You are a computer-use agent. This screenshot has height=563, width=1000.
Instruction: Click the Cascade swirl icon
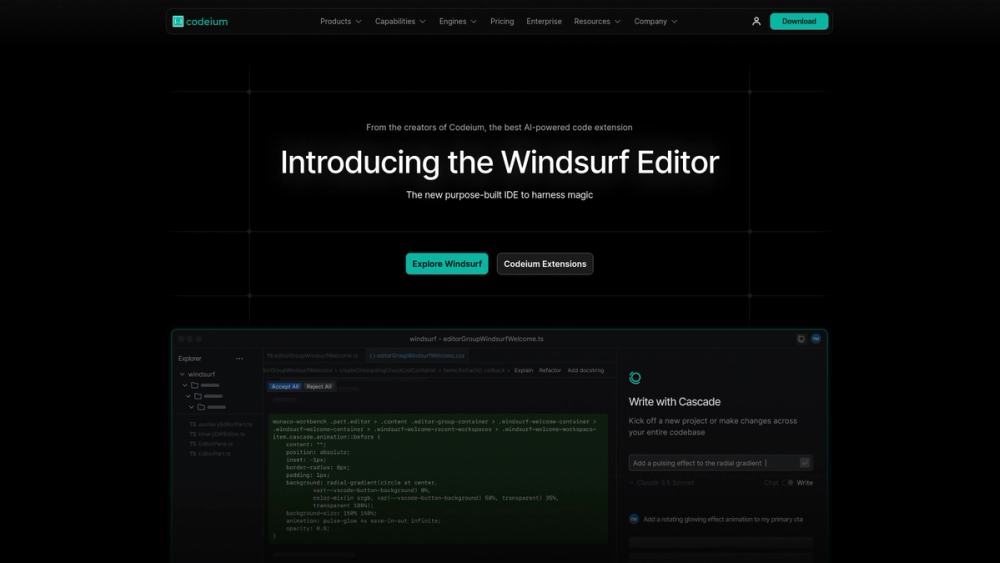[x=635, y=377]
